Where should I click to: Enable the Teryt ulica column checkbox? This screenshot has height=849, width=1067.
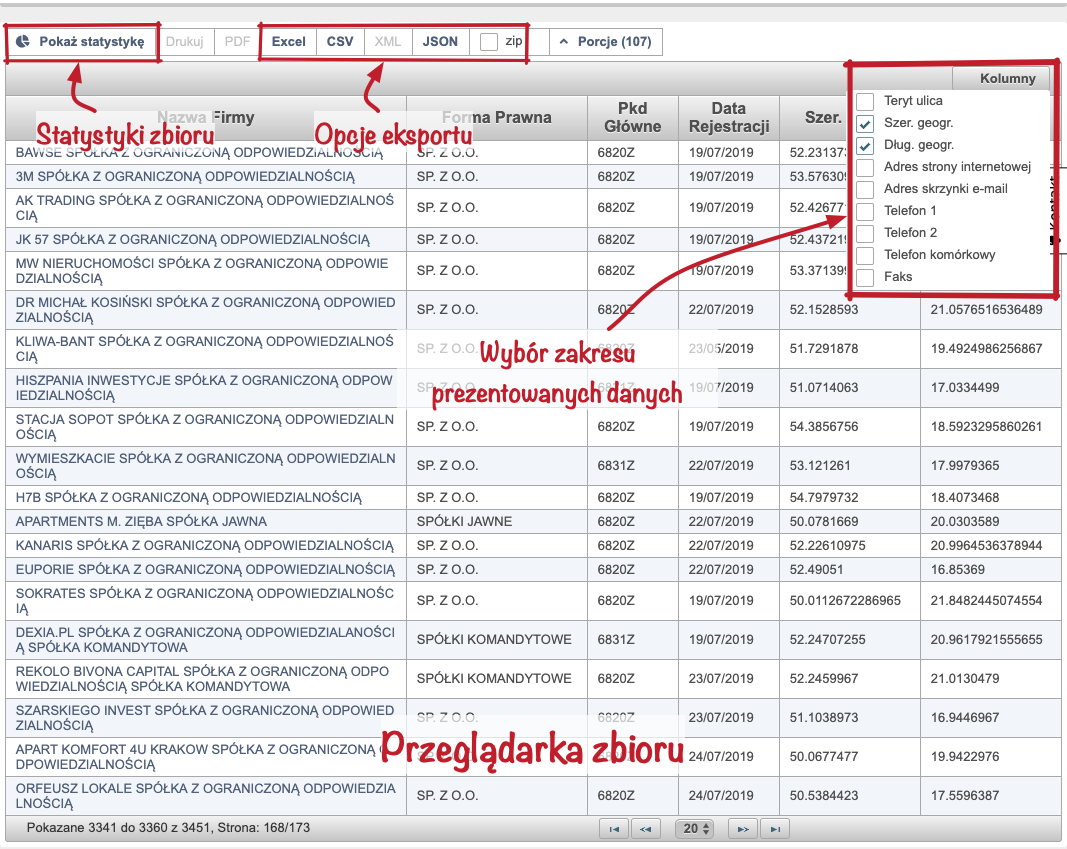pos(865,101)
